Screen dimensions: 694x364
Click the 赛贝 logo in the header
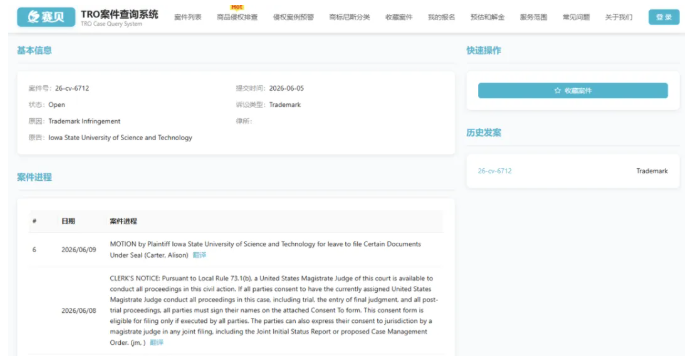(x=46, y=17)
